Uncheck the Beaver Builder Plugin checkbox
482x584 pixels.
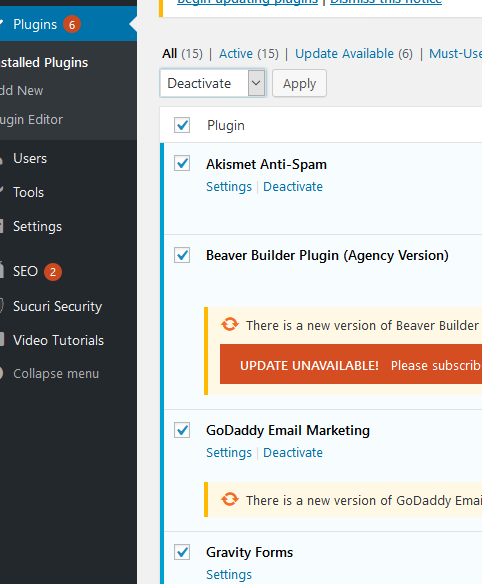(182, 255)
